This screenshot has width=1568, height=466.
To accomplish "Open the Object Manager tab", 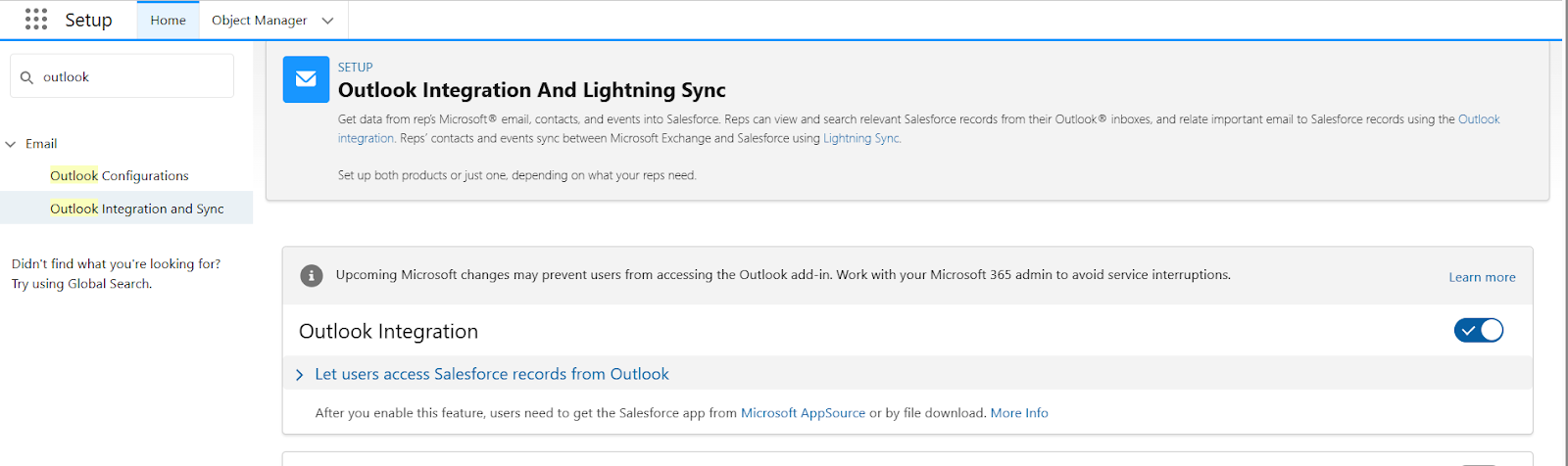I will (259, 21).
